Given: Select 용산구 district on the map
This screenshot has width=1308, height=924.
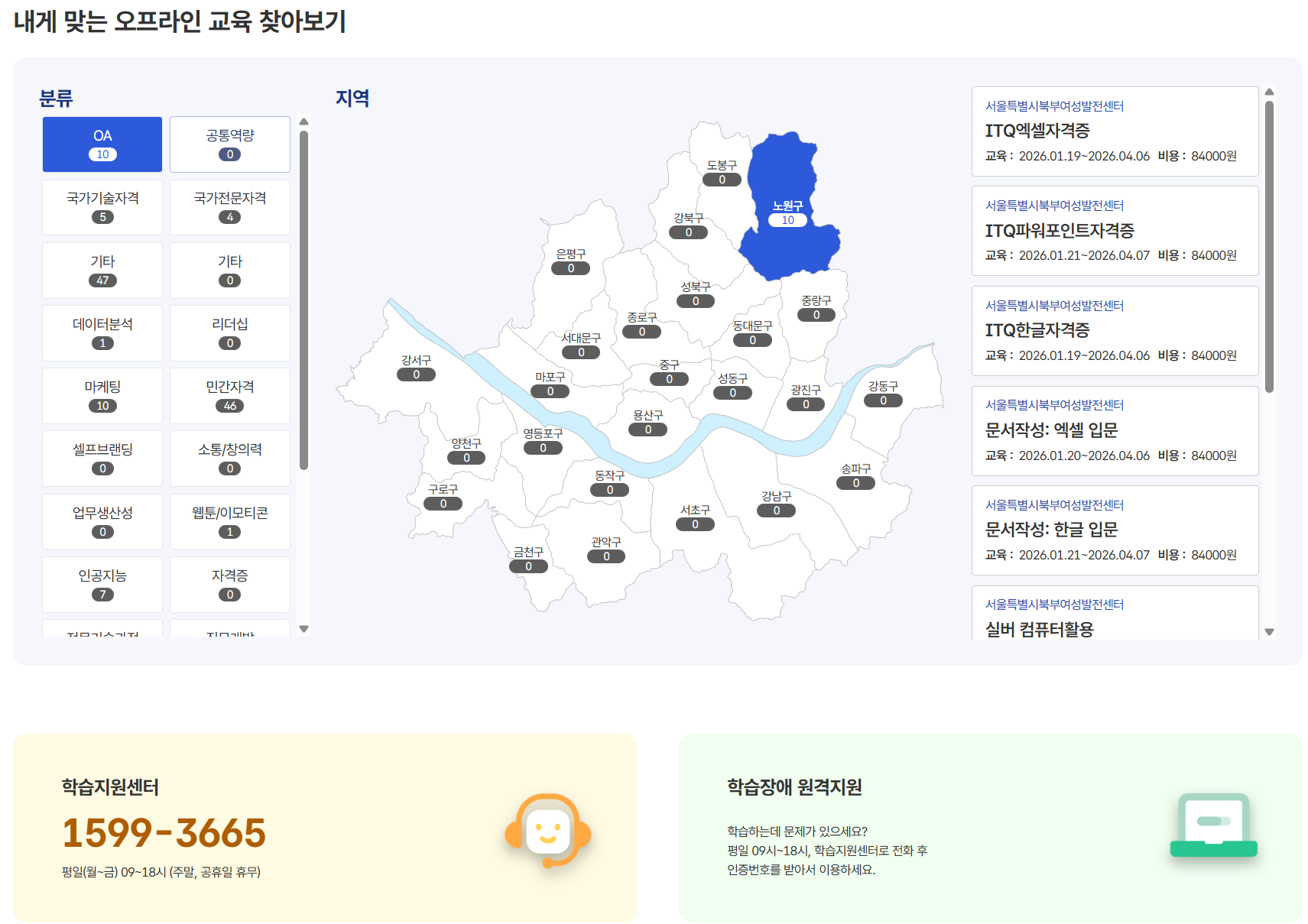Looking at the screenshot, I should coord(648,423).
